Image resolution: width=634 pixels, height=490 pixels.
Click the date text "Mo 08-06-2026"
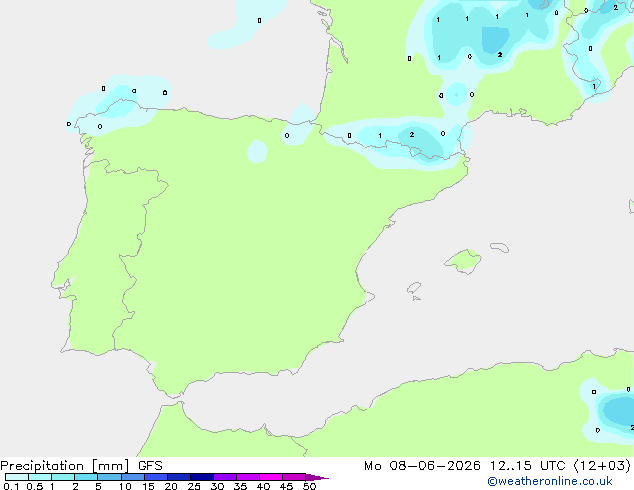422,466
